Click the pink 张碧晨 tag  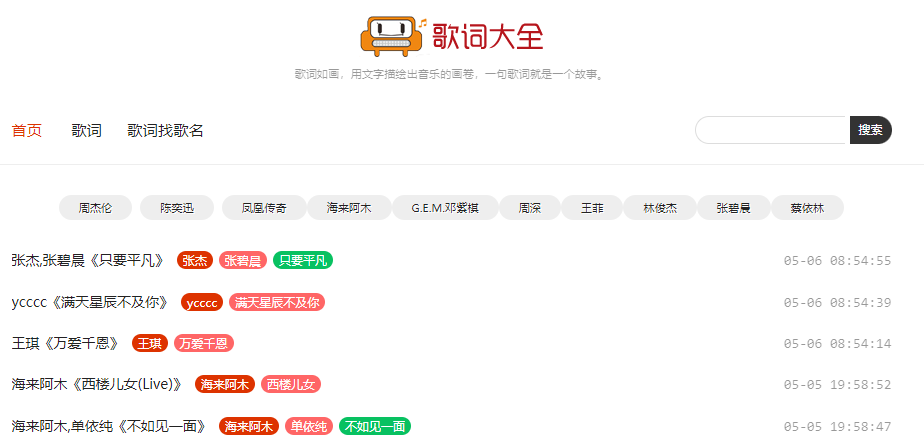pyautogui.click(x=243, y=260)
